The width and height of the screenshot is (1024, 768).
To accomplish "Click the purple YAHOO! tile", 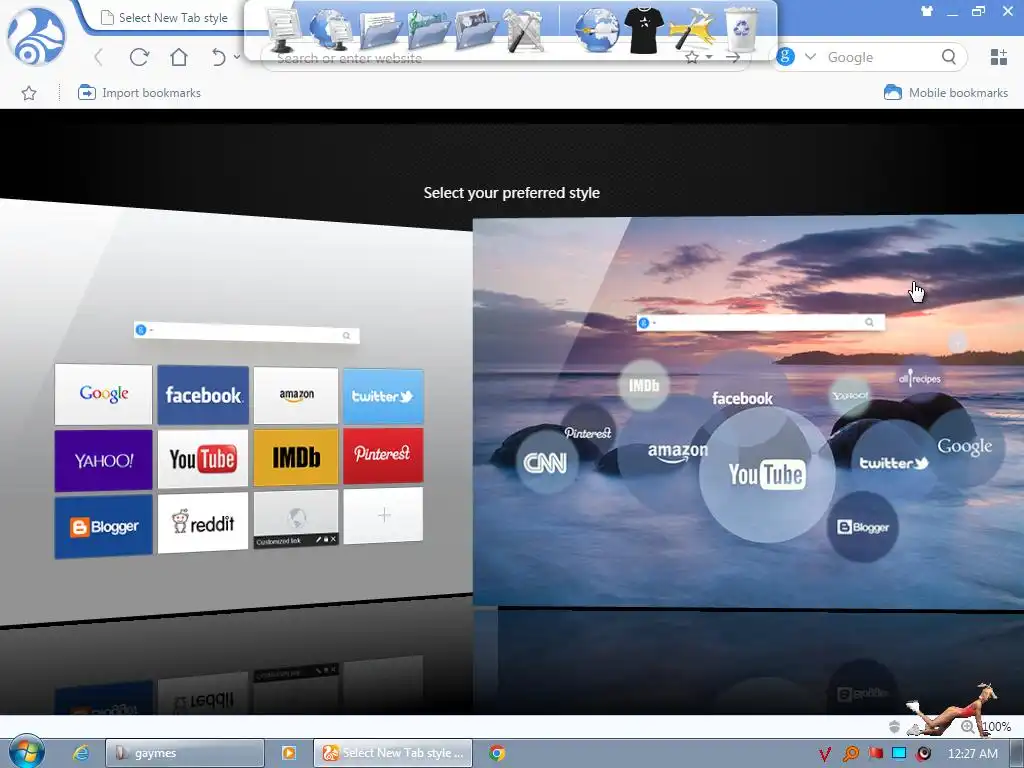I will pyautogui.click(x=103, y=460).
